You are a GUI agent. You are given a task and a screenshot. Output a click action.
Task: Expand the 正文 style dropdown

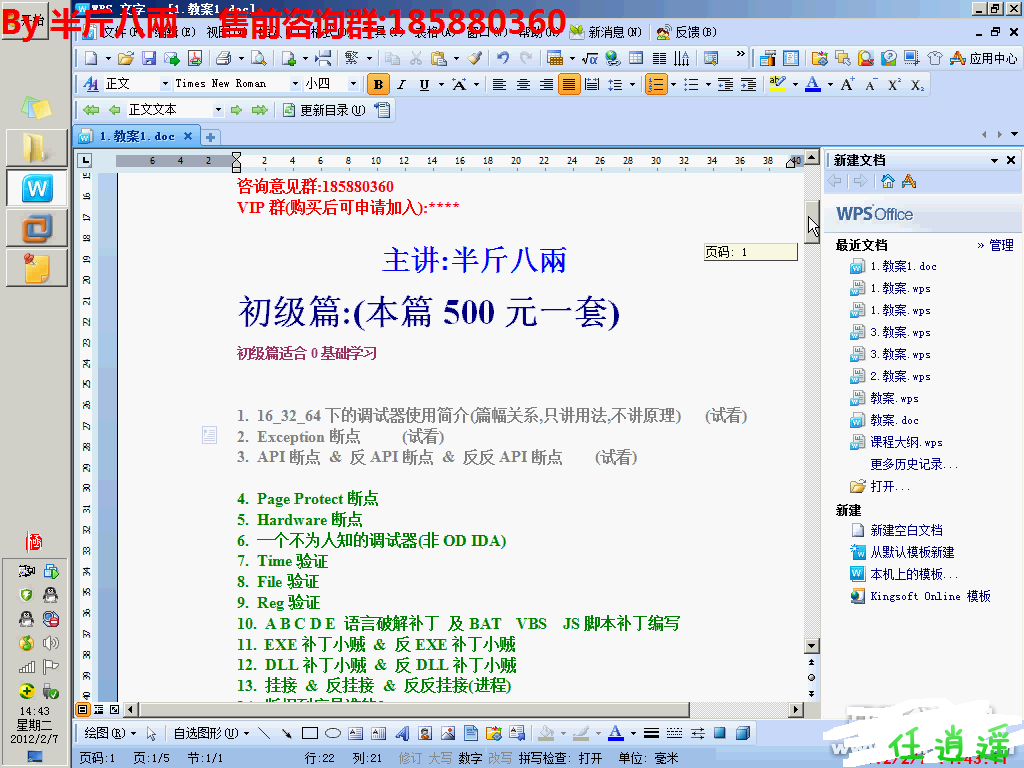point(163,85)
